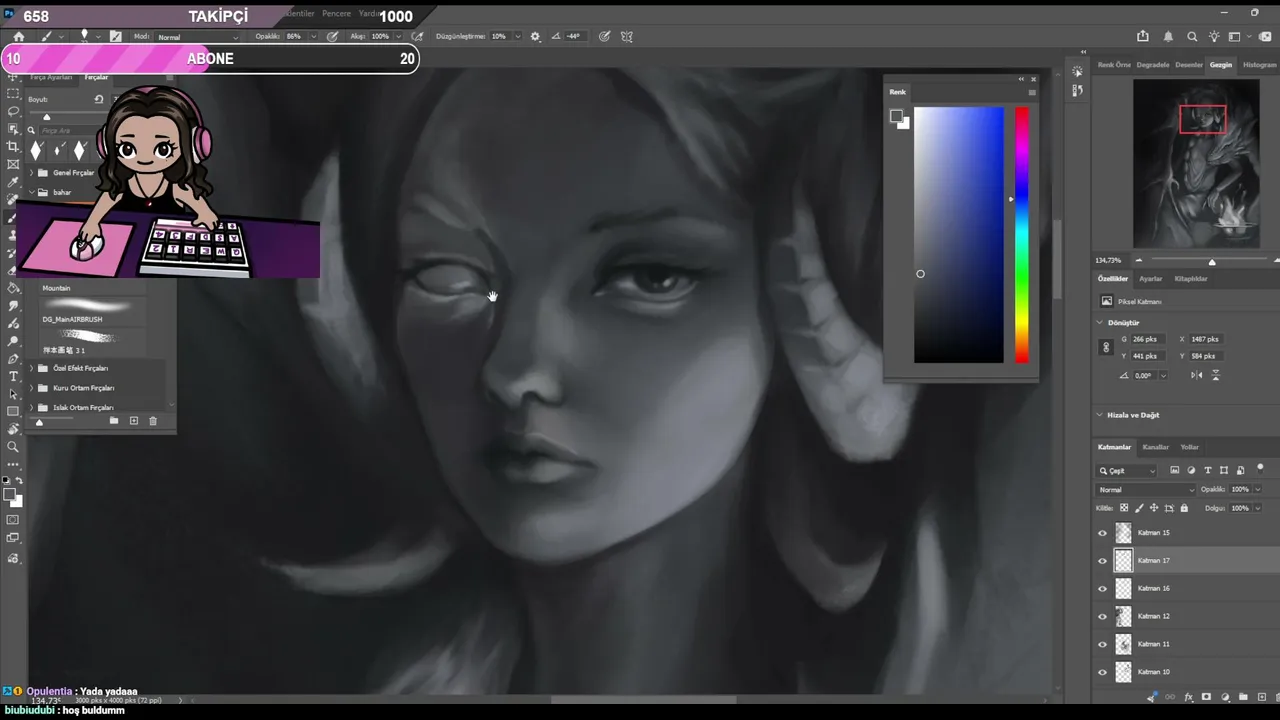The width and height of the screenshot is (1280, 720).
Task: Toggle width-height link in Properties
Action: (x=1106, y=347)
